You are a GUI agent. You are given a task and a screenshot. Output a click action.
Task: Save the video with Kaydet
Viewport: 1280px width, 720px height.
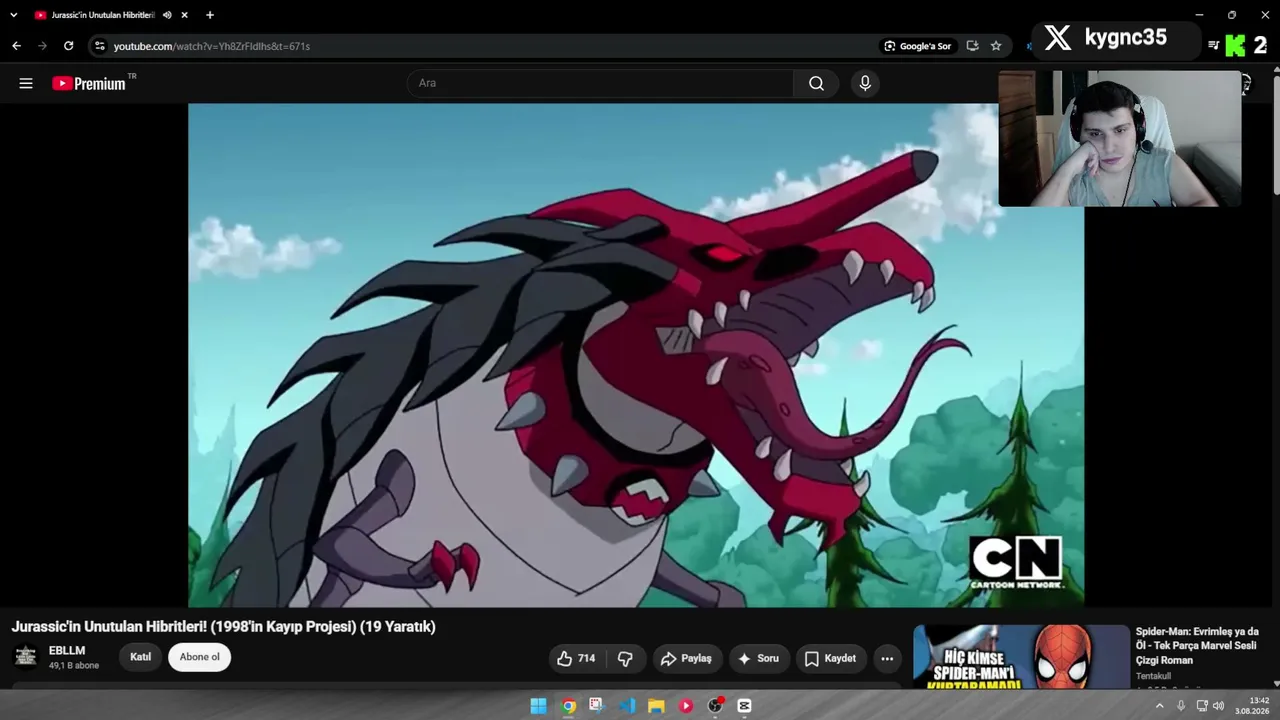tap(830, 658)
